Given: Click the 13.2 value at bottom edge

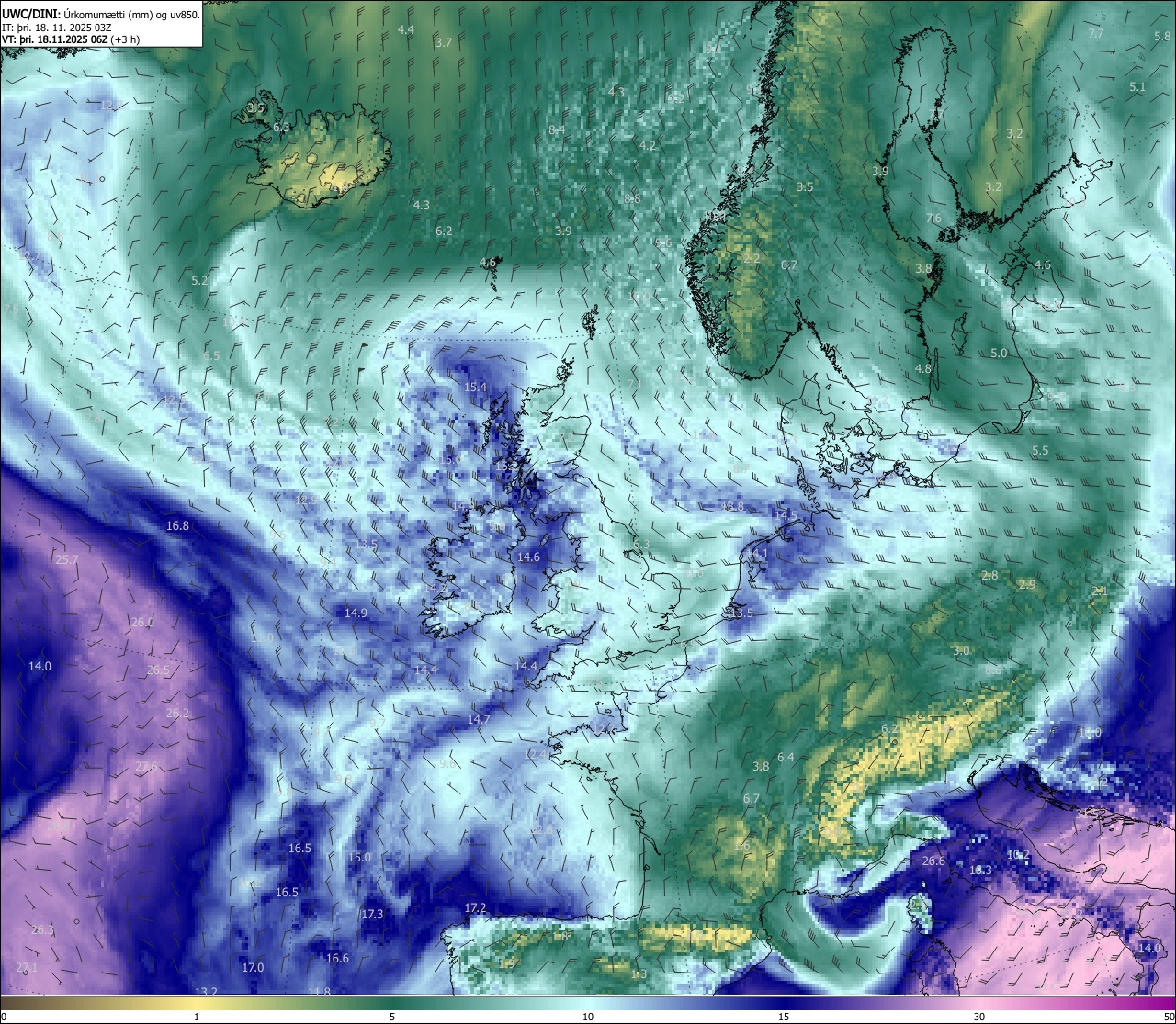Looking at the screenshot, I should 207,992.
